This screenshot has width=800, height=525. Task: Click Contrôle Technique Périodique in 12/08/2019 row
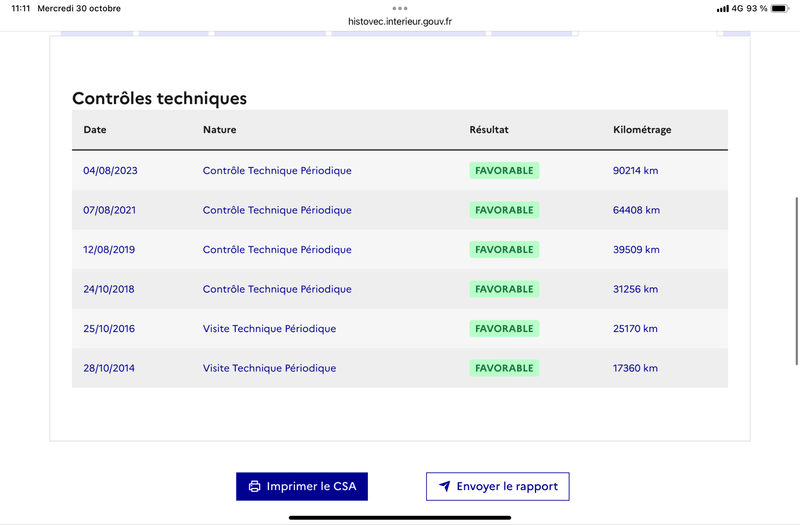pyautogui.click(x=277, y=249)
